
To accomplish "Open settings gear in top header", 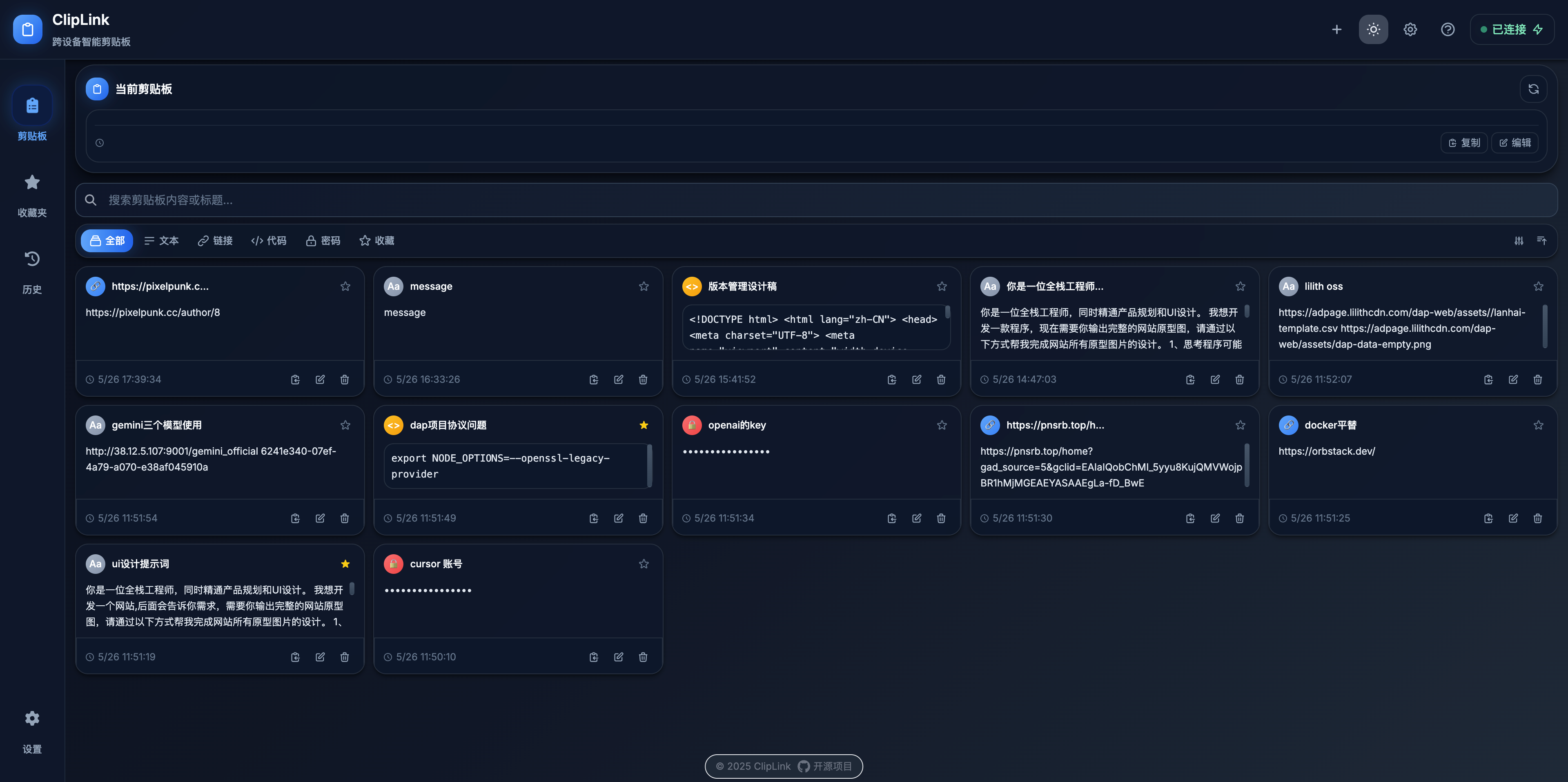I will coord(1410,29).
